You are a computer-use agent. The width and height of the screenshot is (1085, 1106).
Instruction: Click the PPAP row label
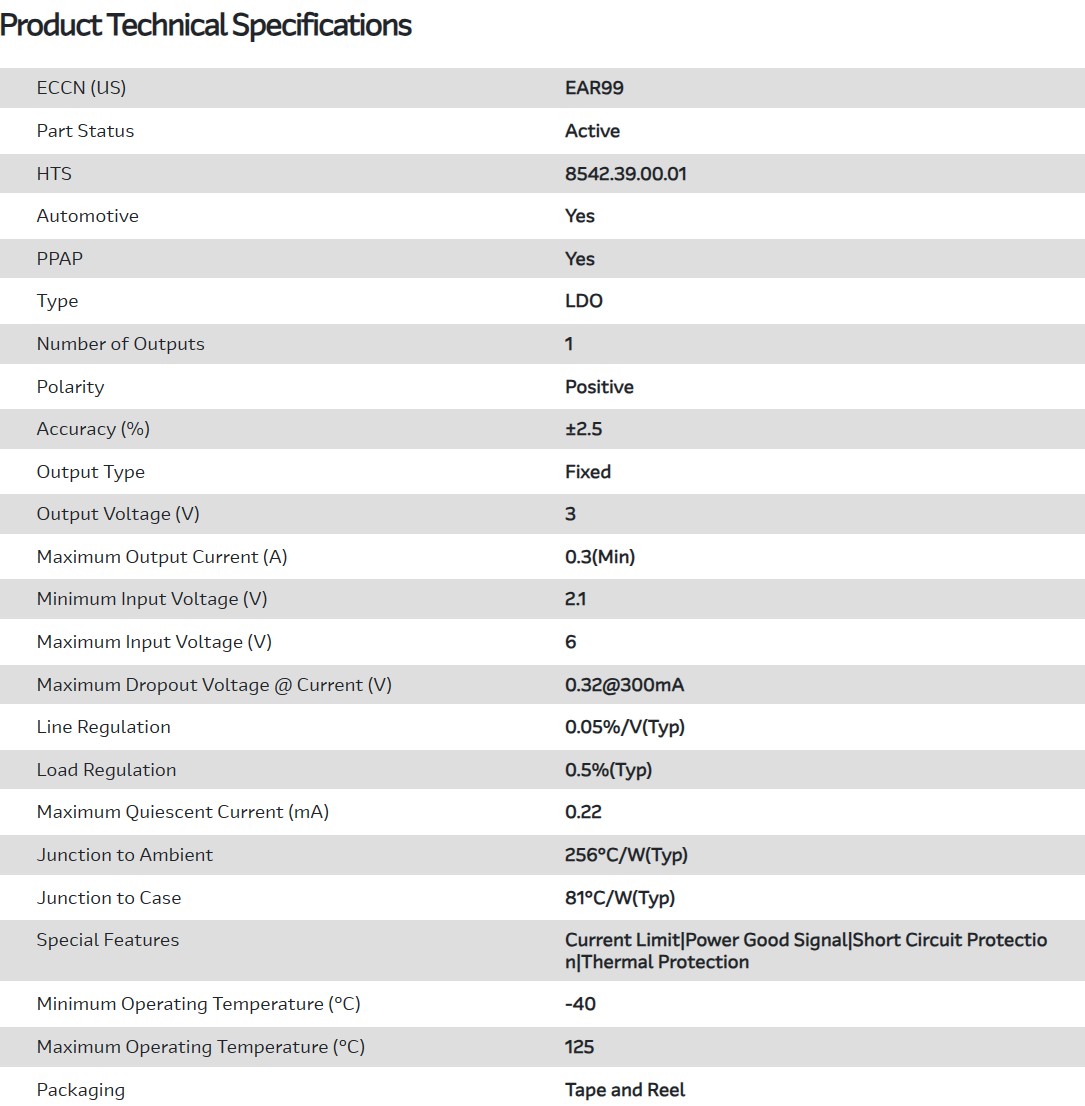tap(60, 259)
